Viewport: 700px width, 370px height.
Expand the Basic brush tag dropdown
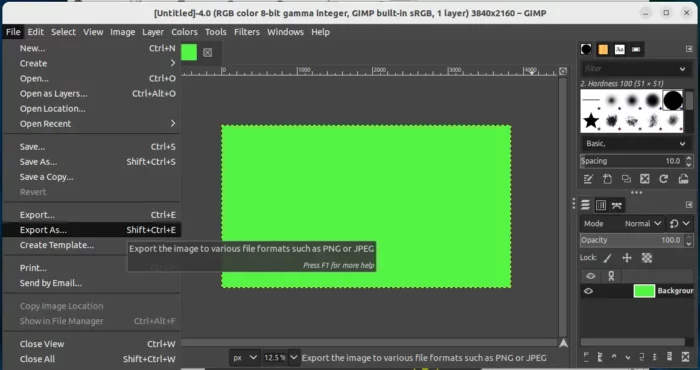pos(634,144)
